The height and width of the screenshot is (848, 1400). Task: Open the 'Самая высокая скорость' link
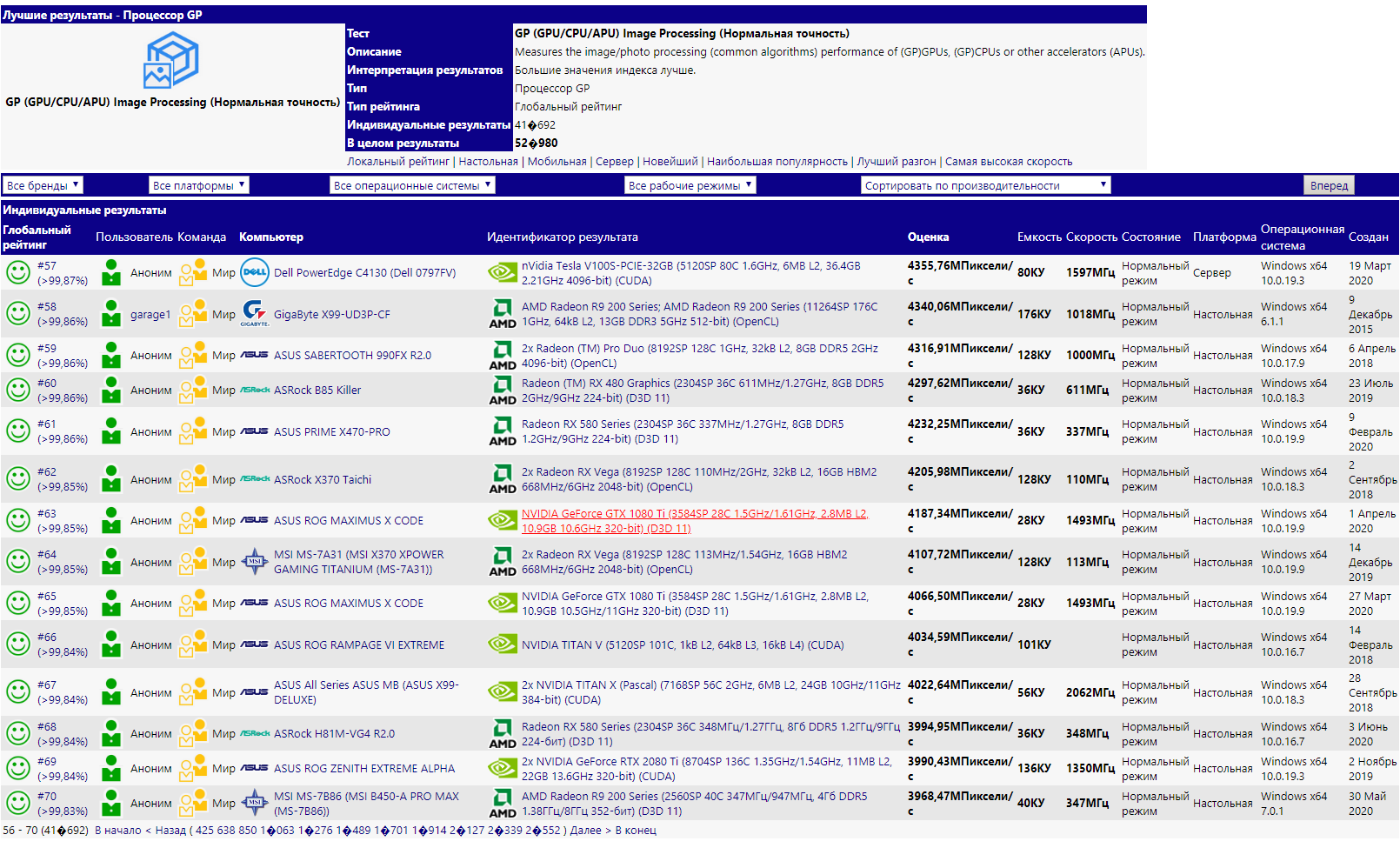[x=1009, y=162]
